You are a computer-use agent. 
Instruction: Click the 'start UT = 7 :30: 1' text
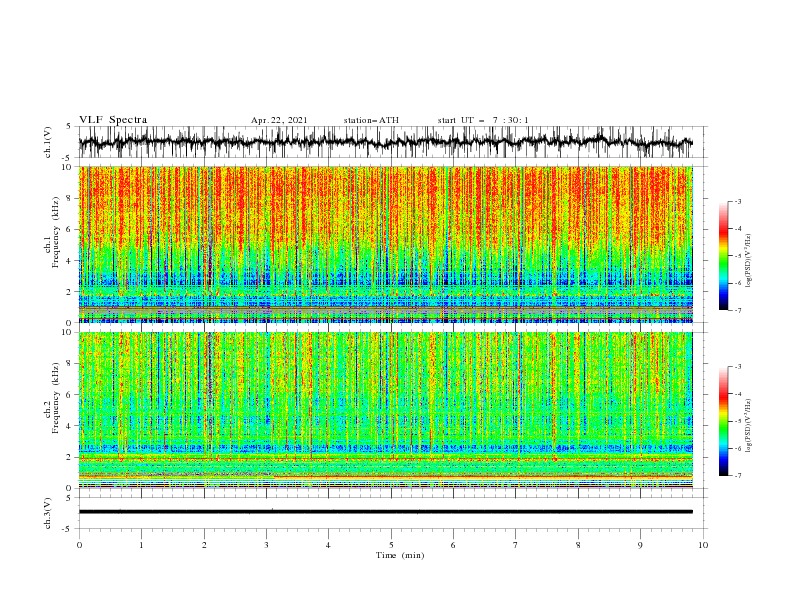pos(483,120)
